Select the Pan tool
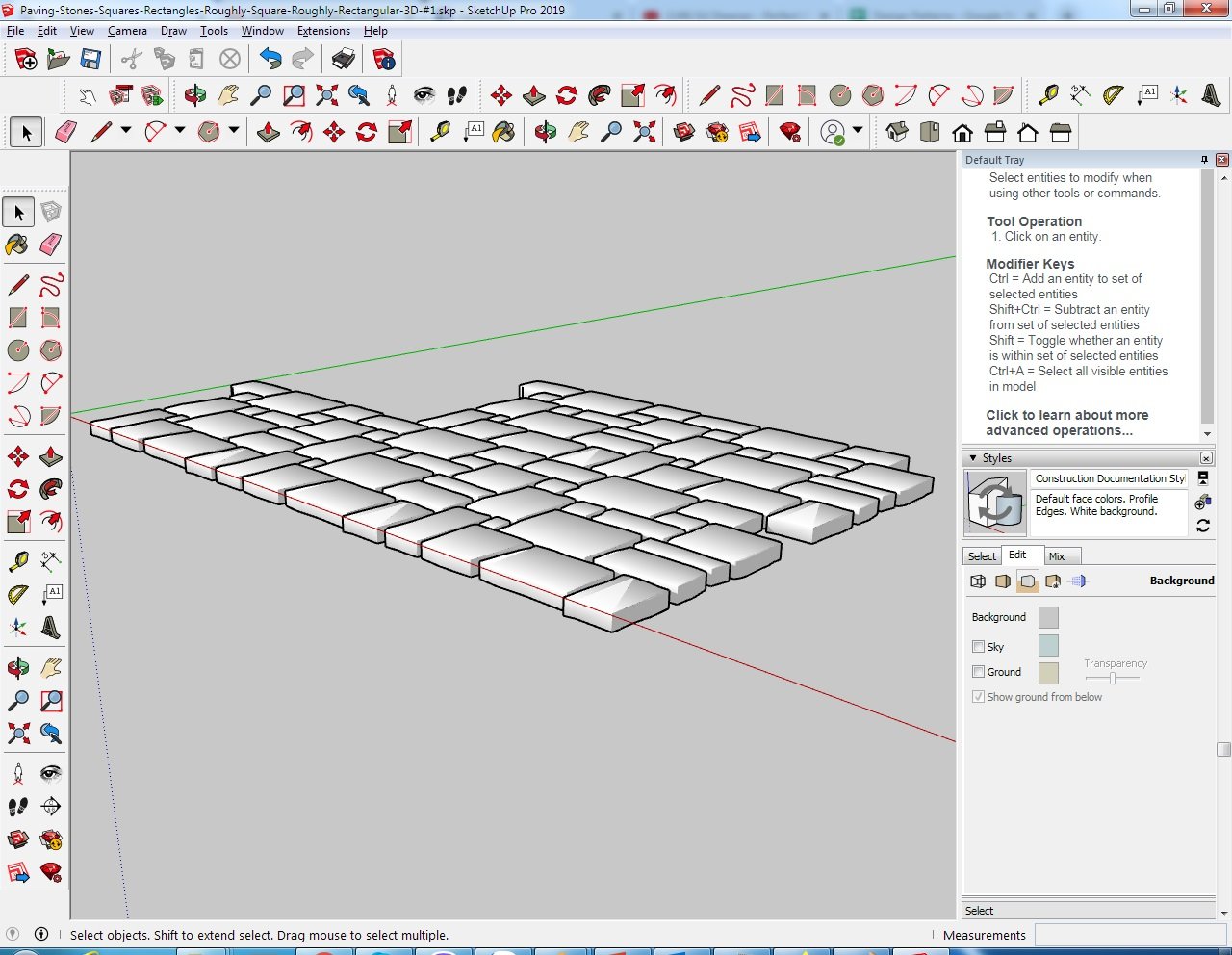 [578, 132]
